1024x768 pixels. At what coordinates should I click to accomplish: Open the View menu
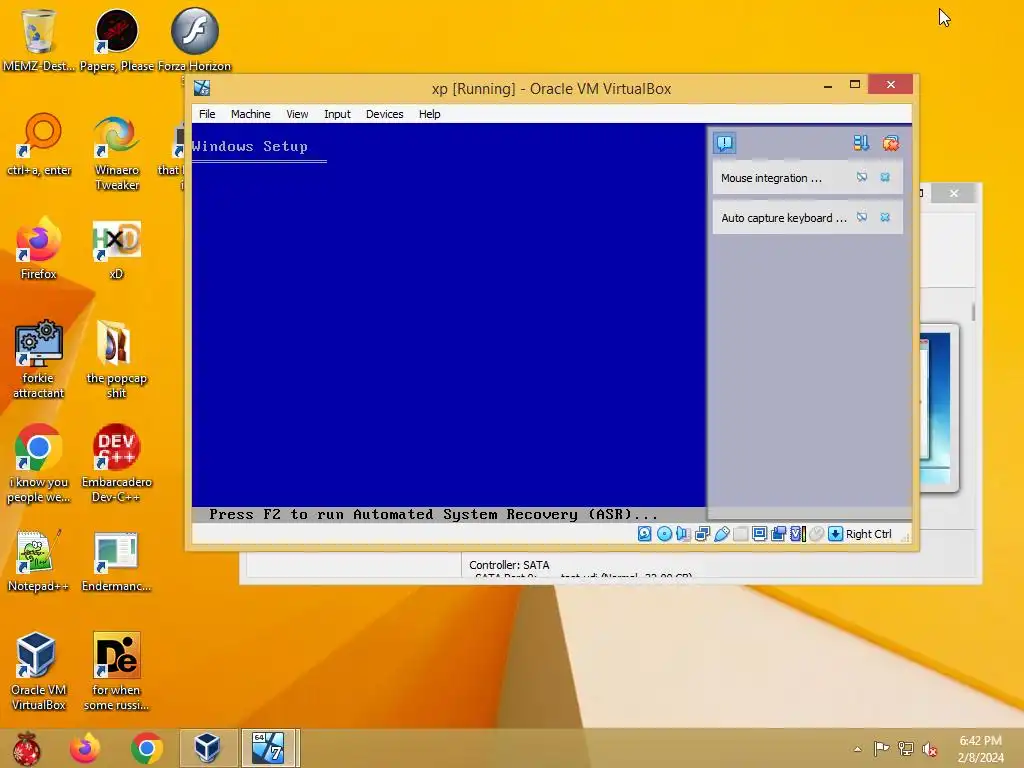[297, 114]
